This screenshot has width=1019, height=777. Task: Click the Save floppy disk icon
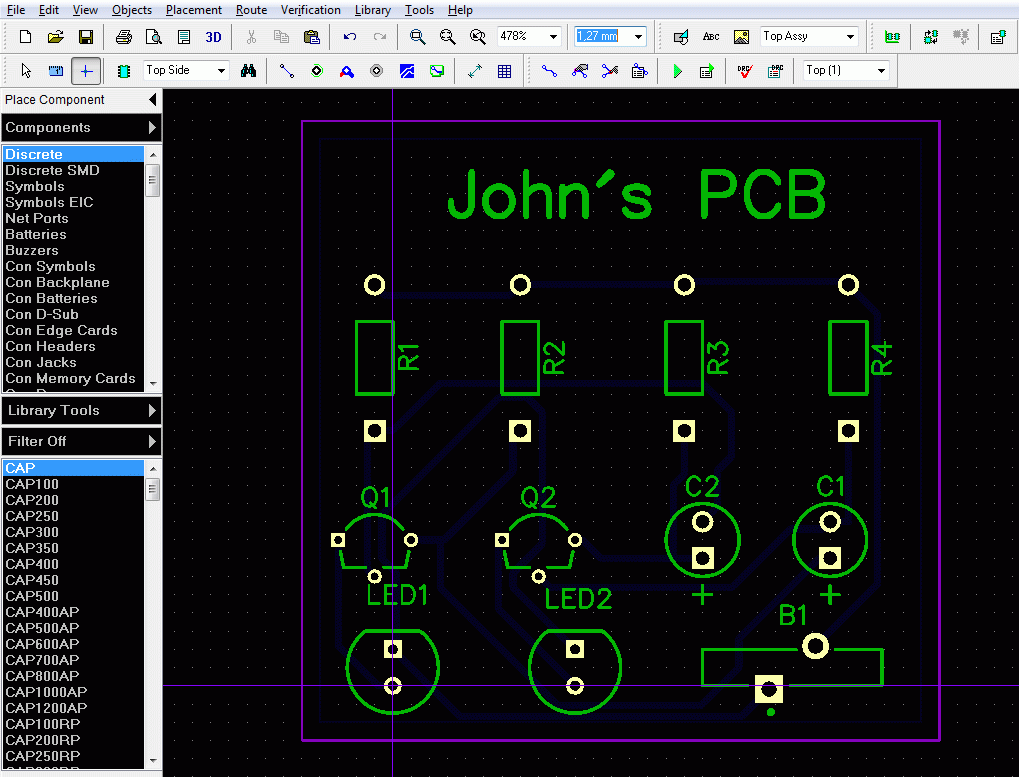click(86, 37)
